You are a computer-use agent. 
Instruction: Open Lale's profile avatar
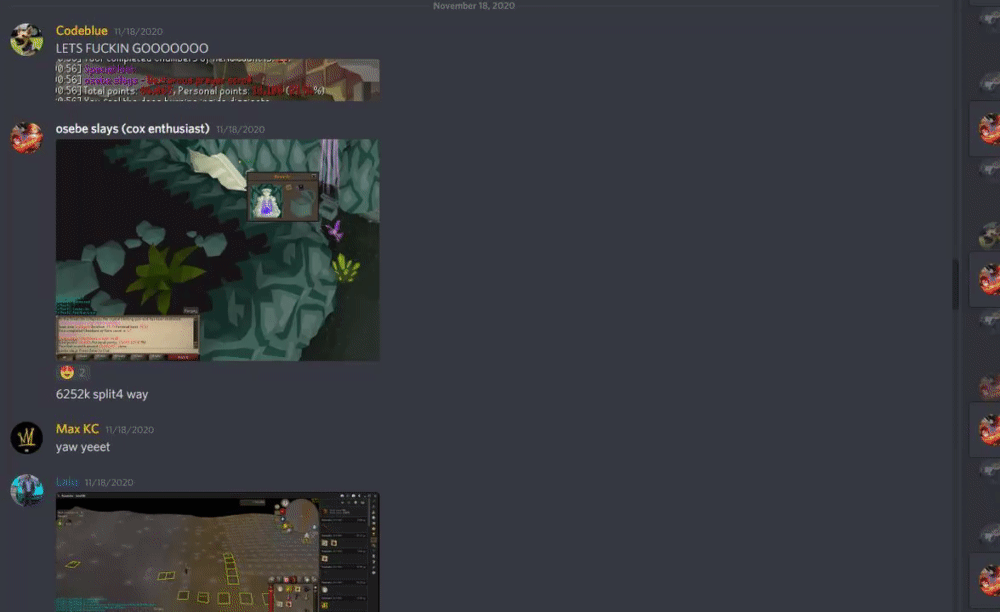click(x=26, y=490)
